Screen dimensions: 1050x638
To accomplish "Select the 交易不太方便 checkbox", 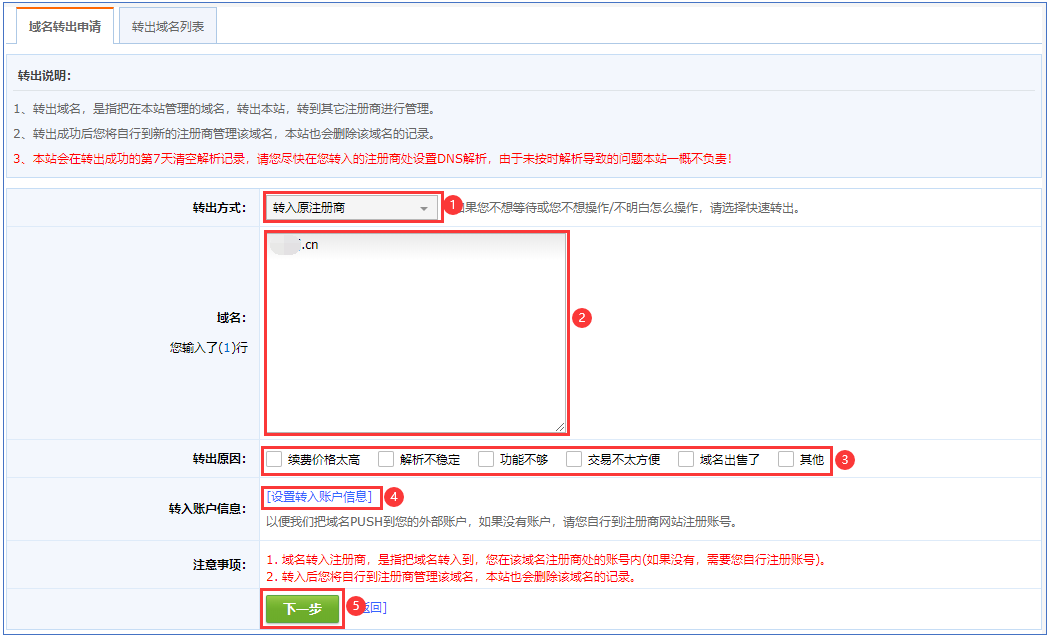I will [574, 460].
